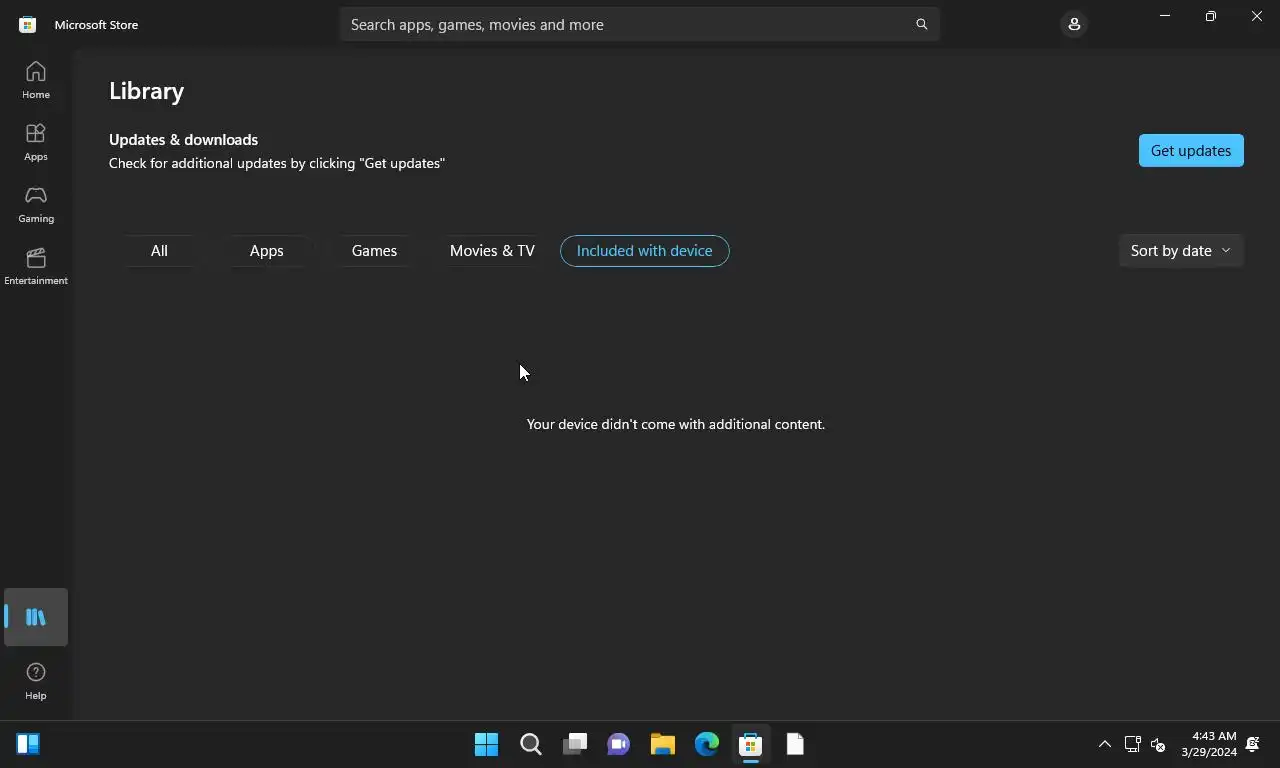This screenshot has height=768, width=1280.
Task: Click the Get updates button
Action: (1191, 150)
